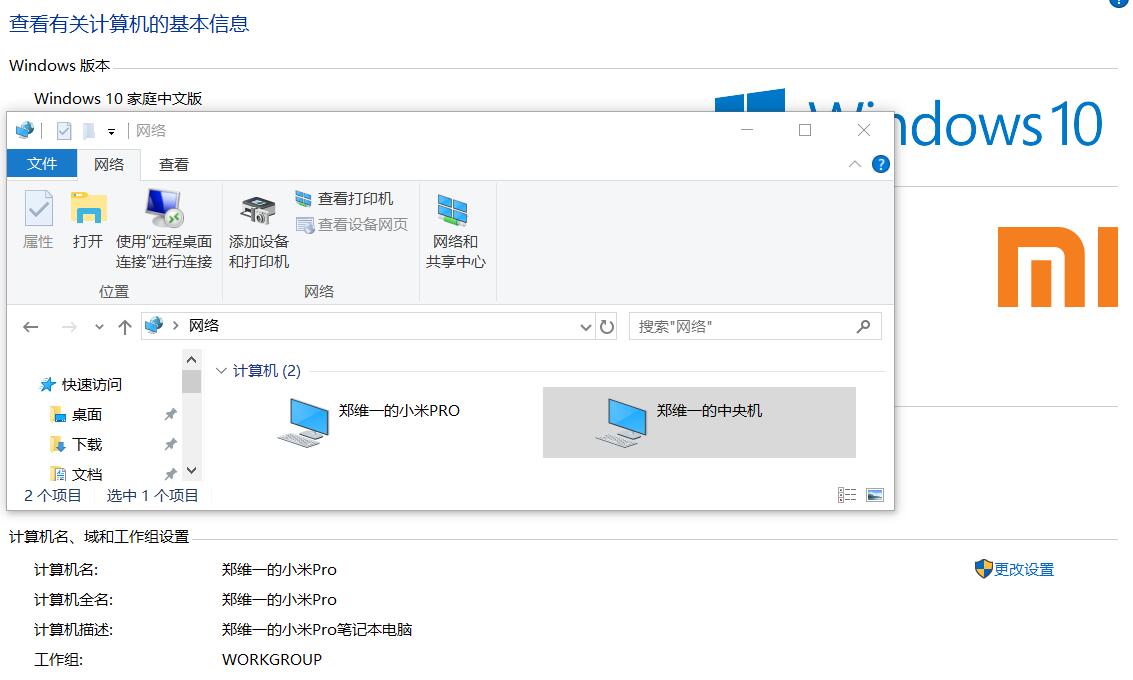Viewport: 1133px width, 680px height.
Task: Click the Windows 10 家庭中文版 edition text
Action: point(118,98)
